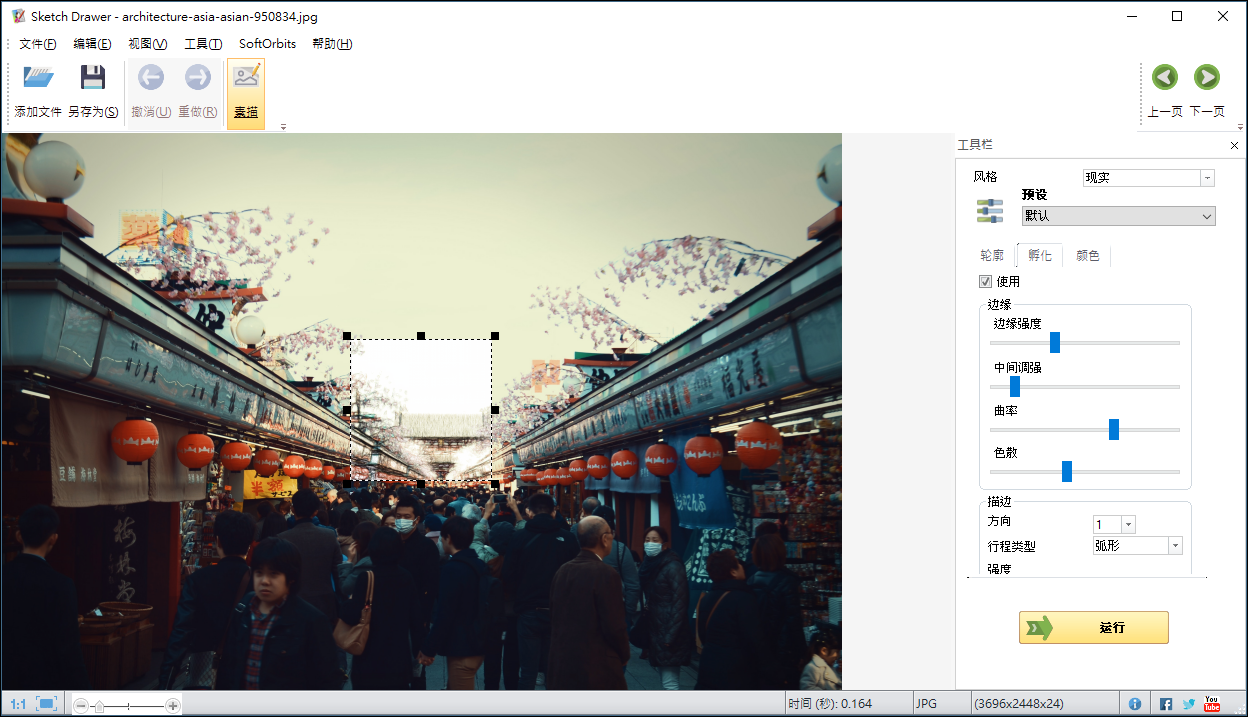Expand the 行程类型 stroke type dropdown
Image resolution: width=1248 pixels, height=717 pixels.
(1175, 546)
